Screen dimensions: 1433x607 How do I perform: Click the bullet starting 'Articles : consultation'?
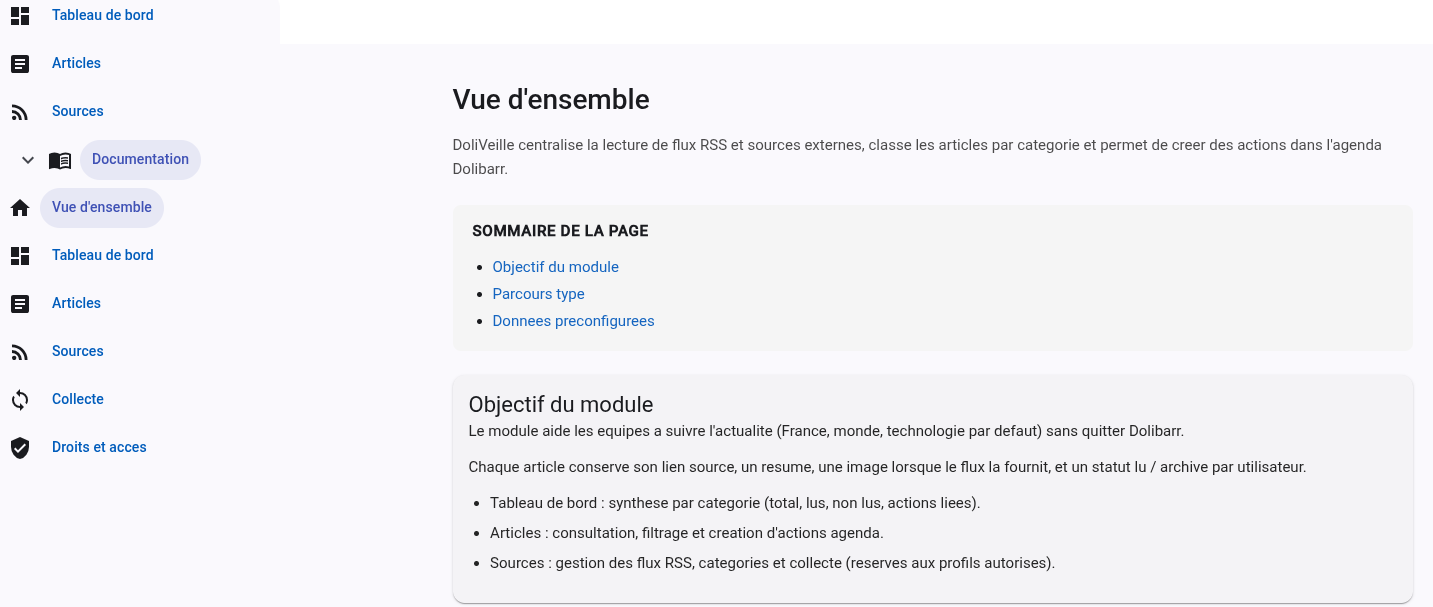tap(687, 533)
